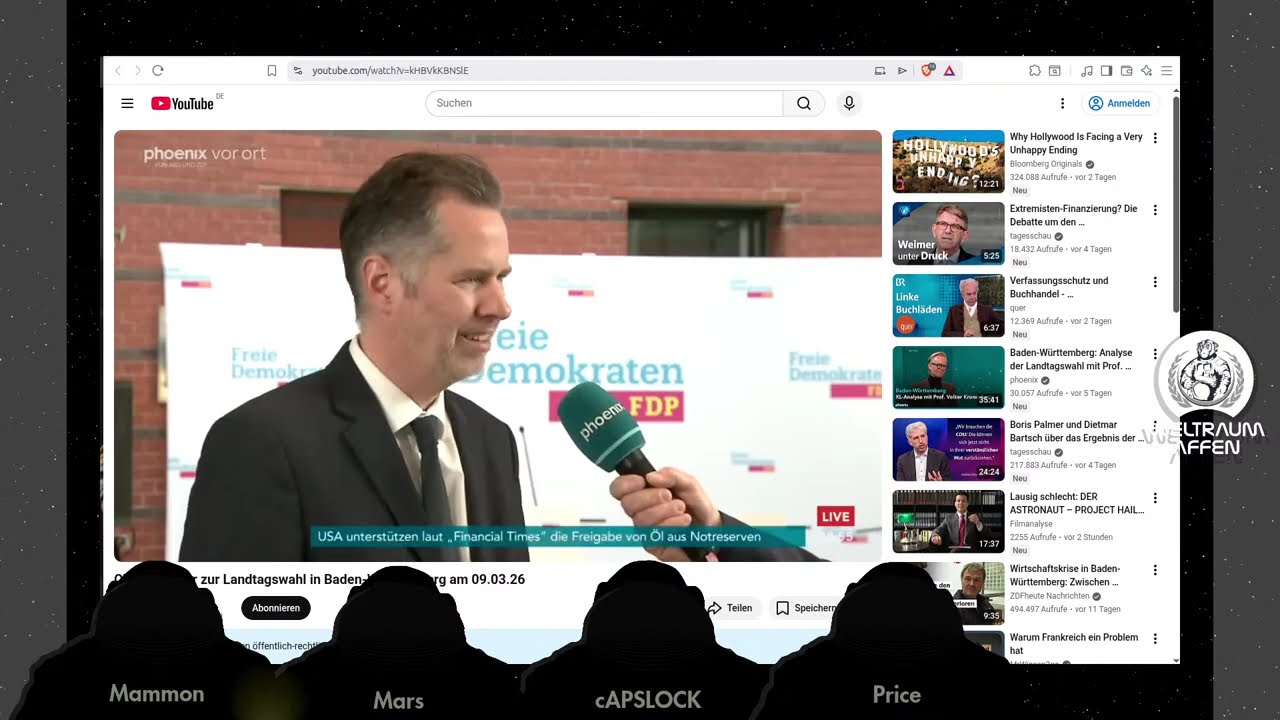The width and height of the screenshot is (1280, 720).
Task: Open options for Warum Frankreich video
Action: [1155, 639]
